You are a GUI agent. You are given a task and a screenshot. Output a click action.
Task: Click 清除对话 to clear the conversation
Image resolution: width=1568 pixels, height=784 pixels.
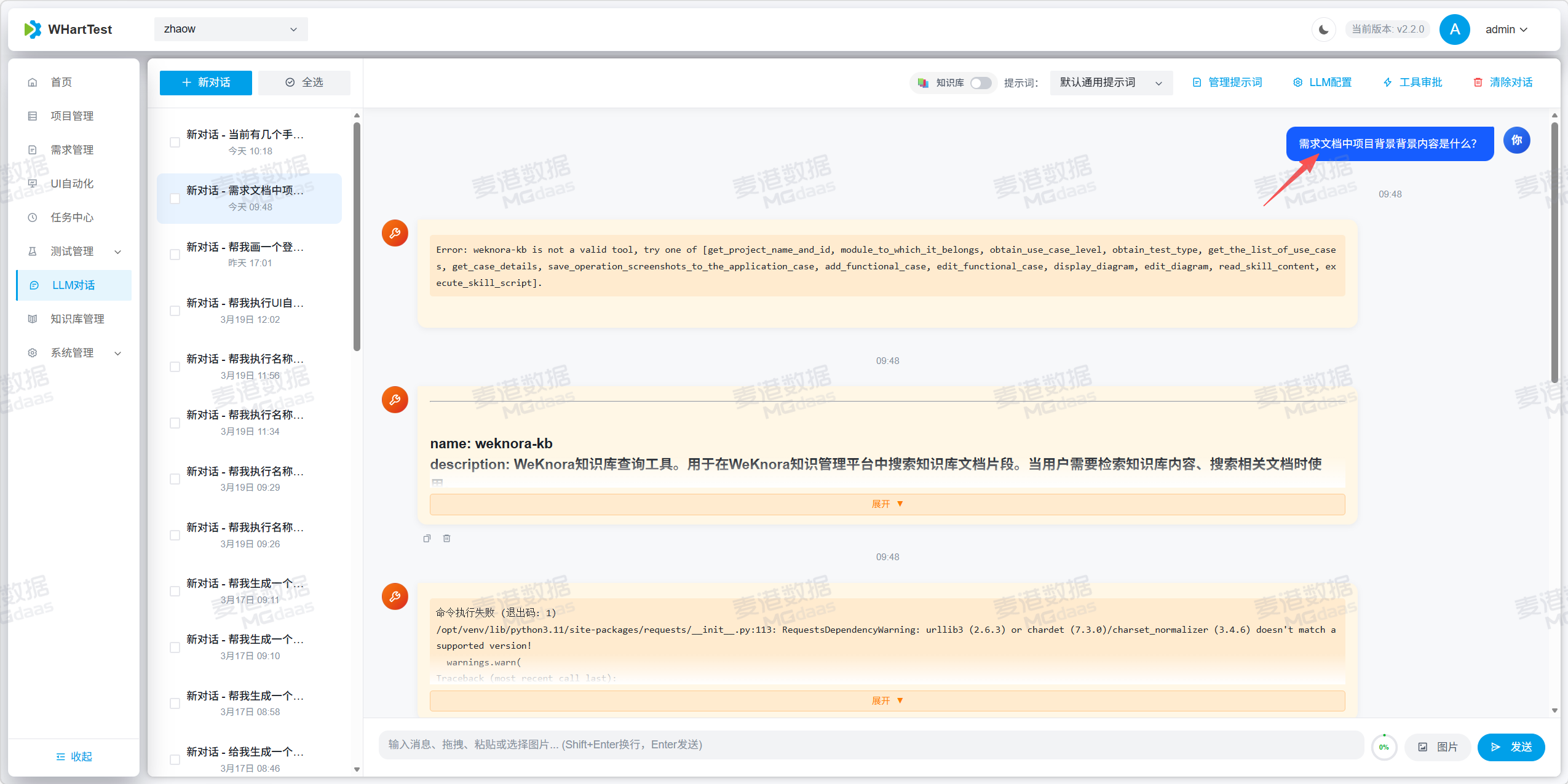(1502, 82)
